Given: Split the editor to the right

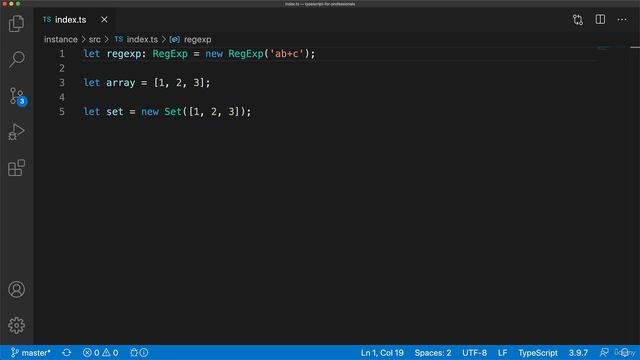Looking at the screenshot, I should (x=600, y=20).
